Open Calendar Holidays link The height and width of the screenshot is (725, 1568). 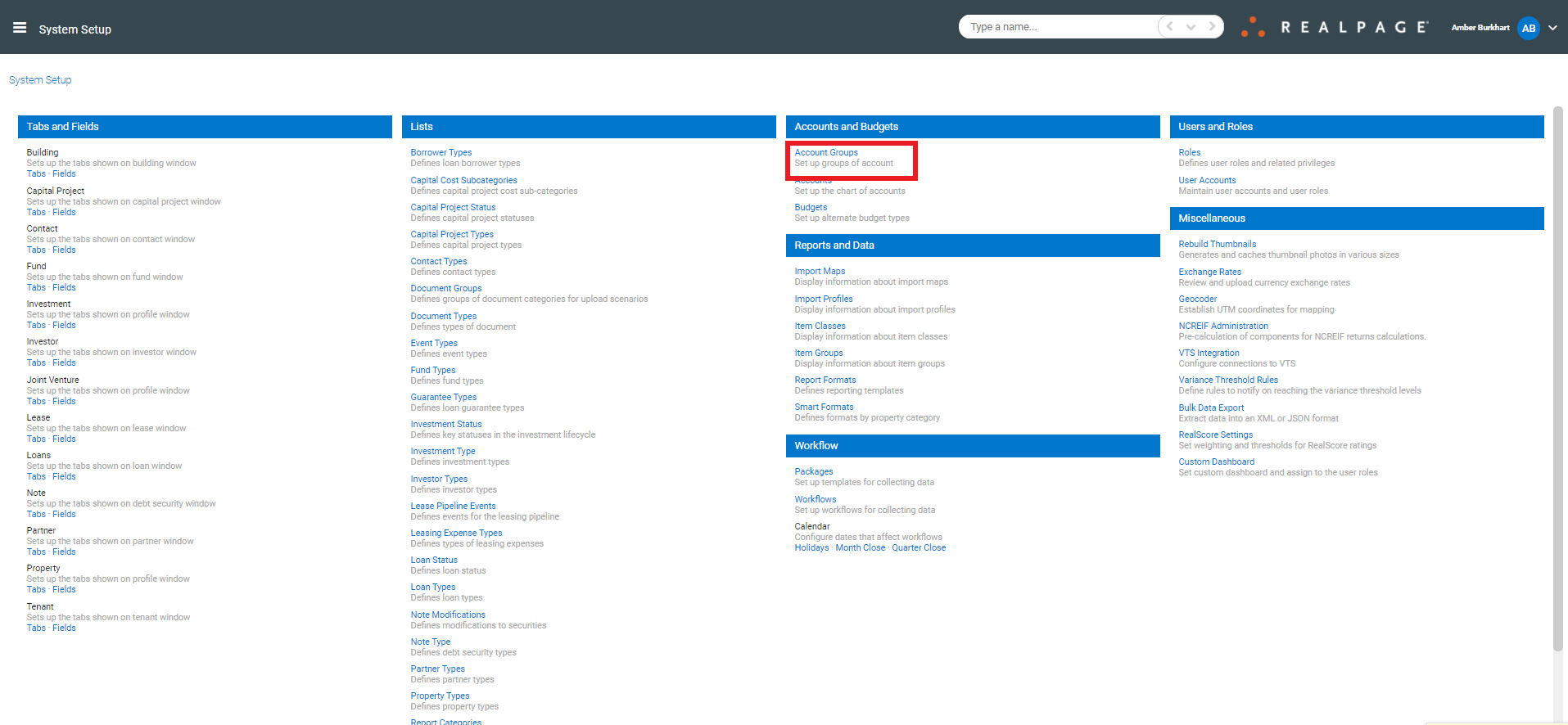tap(811, 547)
